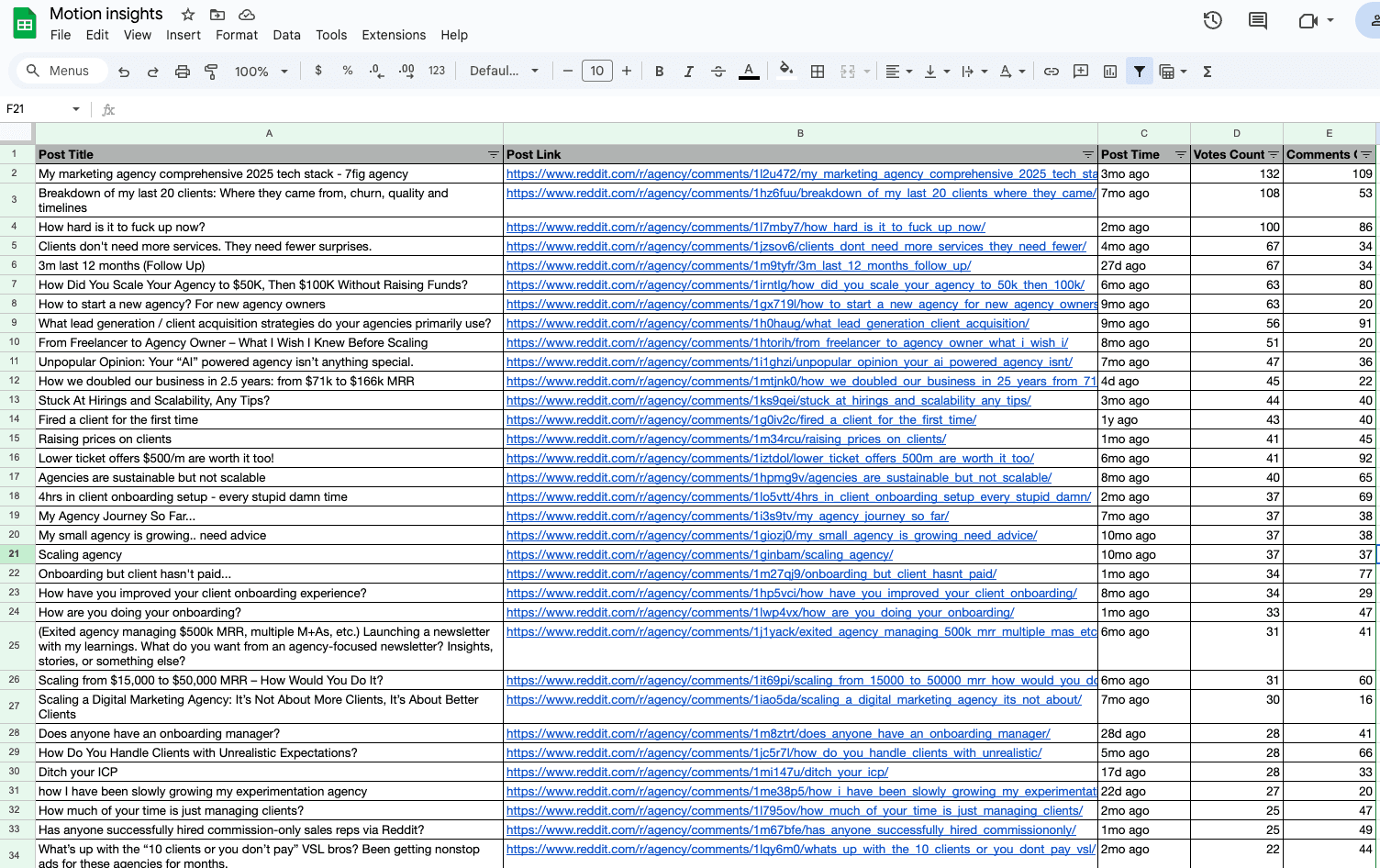Open version history clock icon
The height and width of the screenshot is (868, 1380).
(1212, 20)
